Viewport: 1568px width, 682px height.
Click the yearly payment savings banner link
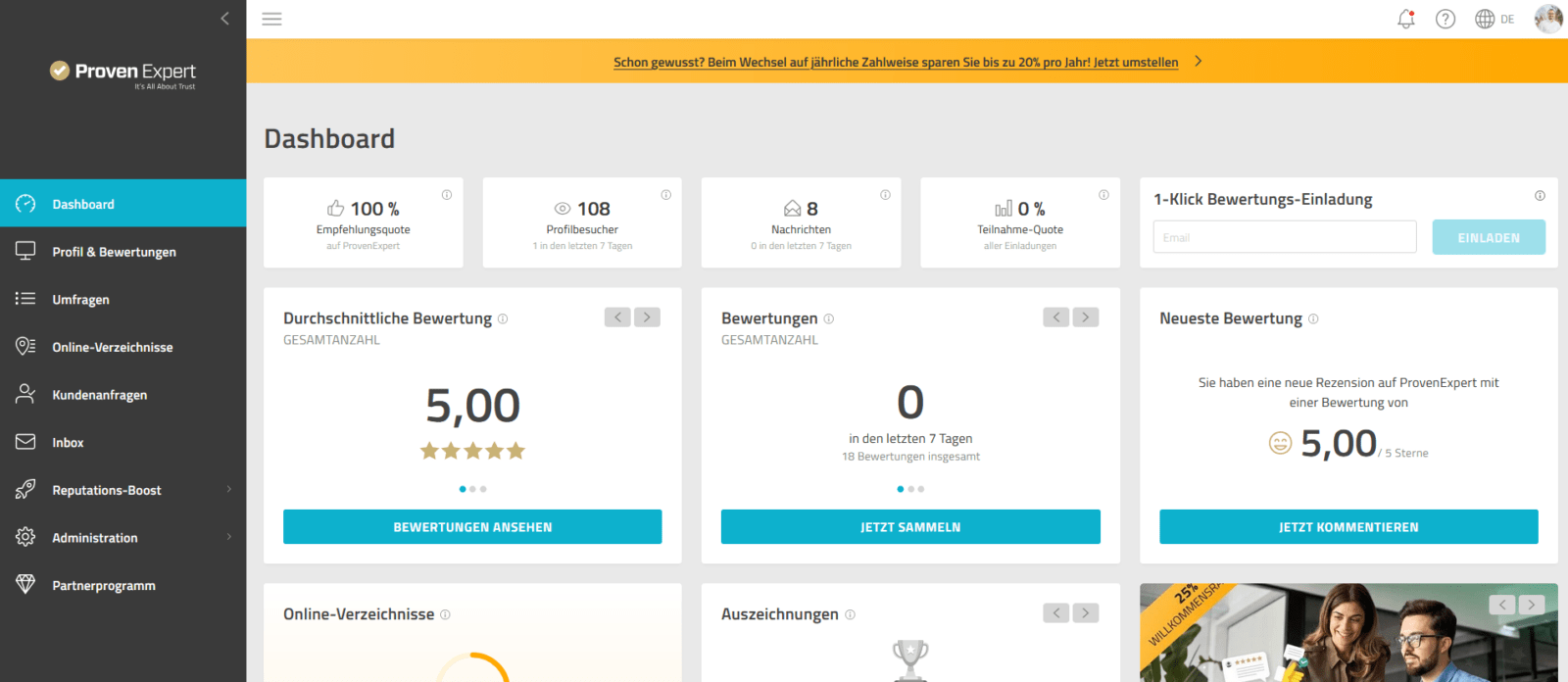(x=896, y=62)
